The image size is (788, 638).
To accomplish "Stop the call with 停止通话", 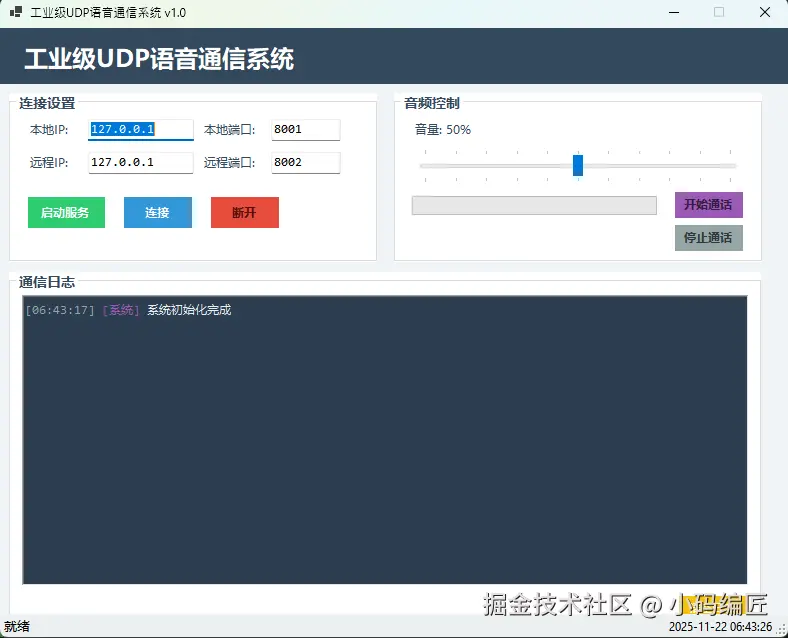I will [709, 238].
